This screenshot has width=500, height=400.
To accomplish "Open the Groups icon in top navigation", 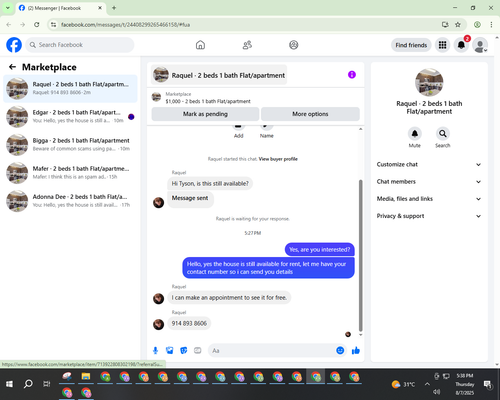I will [294, 45].
